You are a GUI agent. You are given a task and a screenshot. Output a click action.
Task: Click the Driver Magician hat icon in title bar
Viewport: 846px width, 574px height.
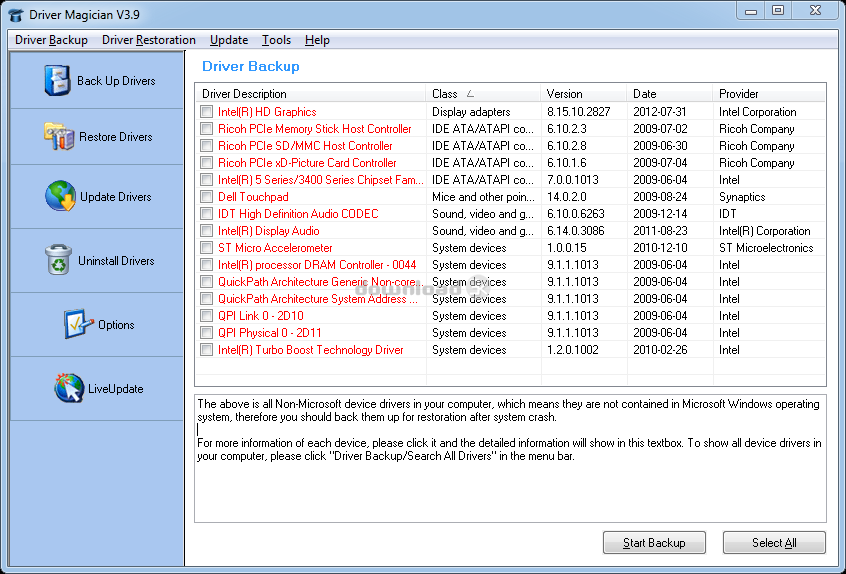(16, 14)
